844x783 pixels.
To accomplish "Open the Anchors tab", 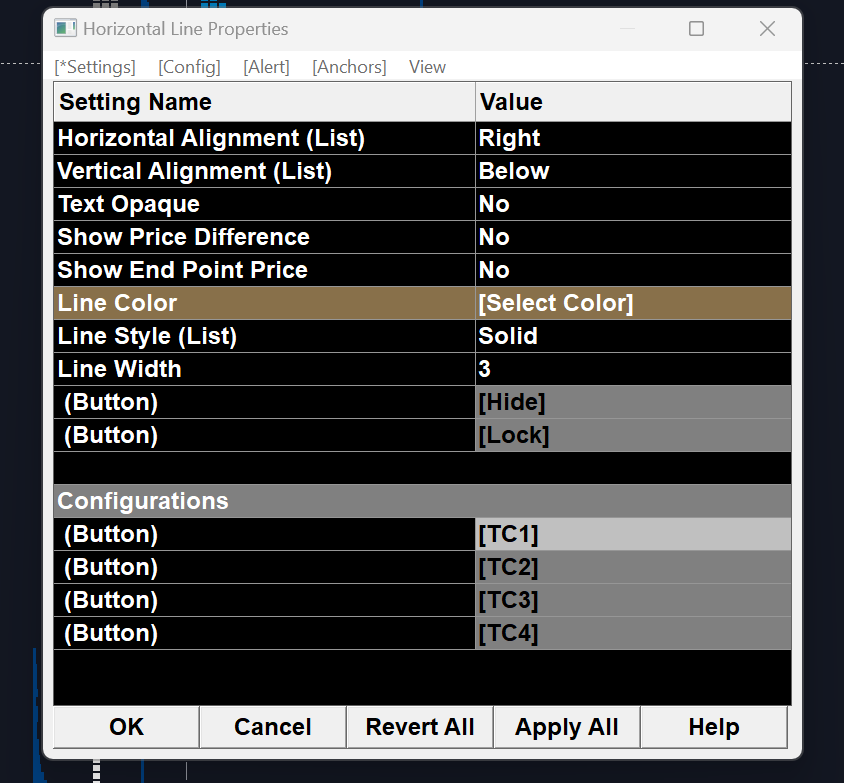I will pyautogui.click(x=349, y=67).
